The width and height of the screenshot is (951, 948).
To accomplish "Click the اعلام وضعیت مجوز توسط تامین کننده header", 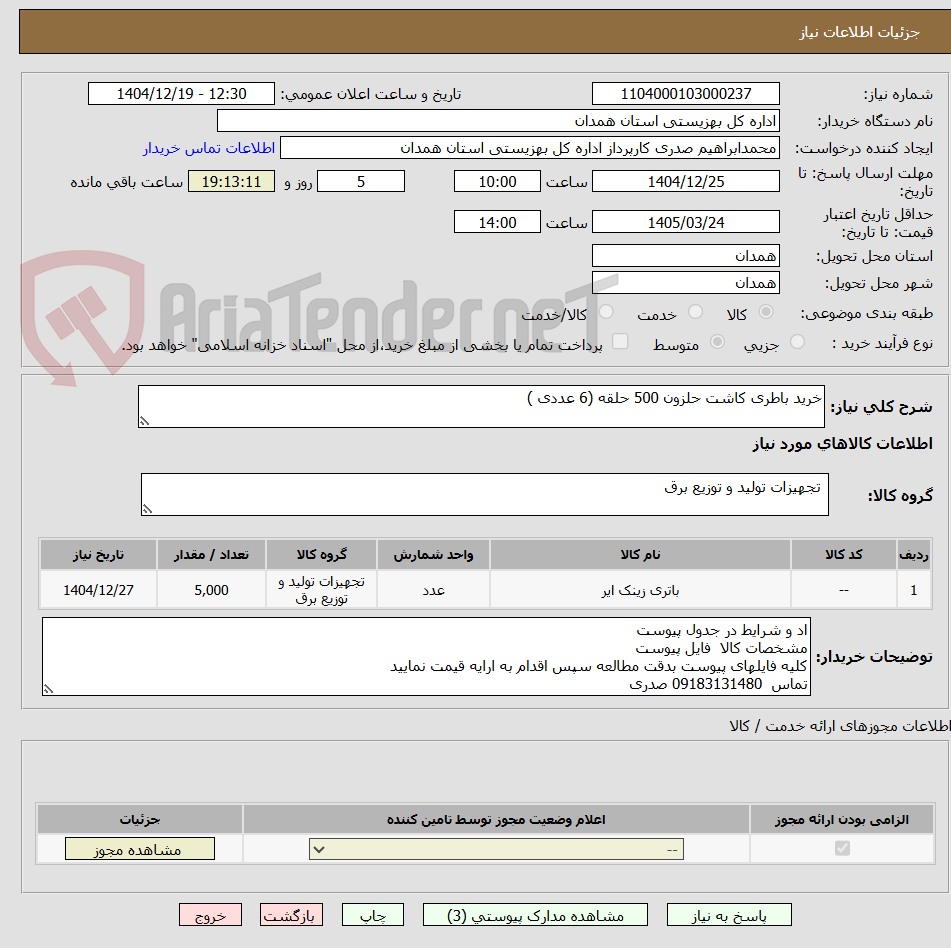I will pos(496,819).
